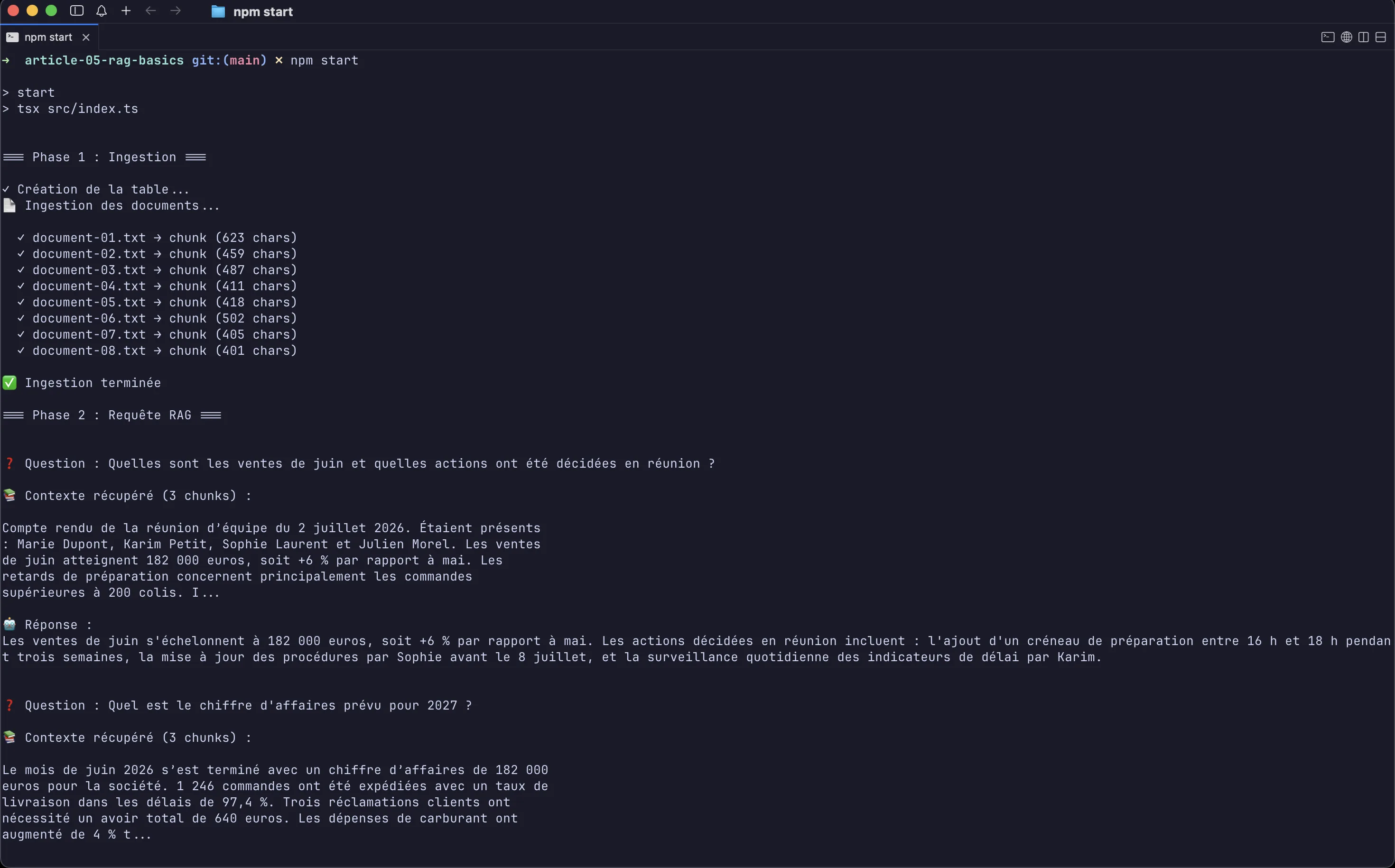Split pane horizontally into rows
This screenshot has width=1395, height=868.
click(1381, 37)
